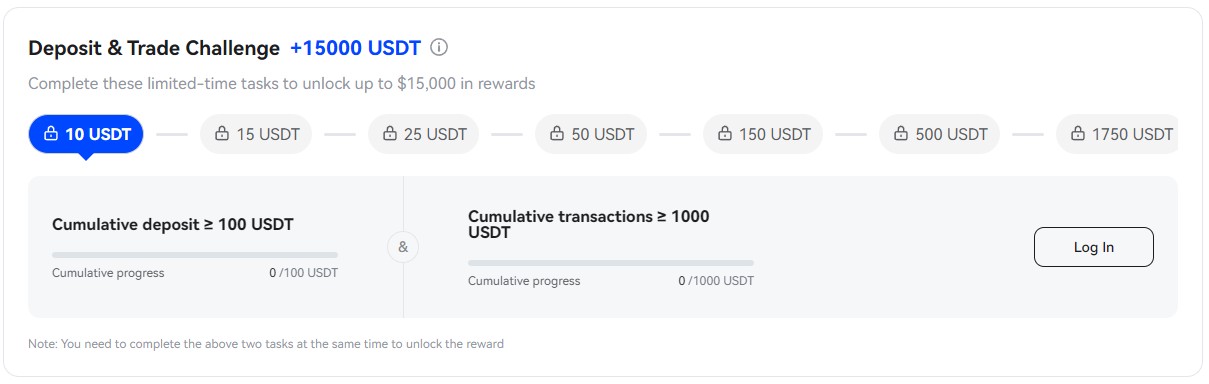Click the lock icon on 15 USDT tier
Image resolution: width=1209 pixels, height=384 pixels.
[x=222, y=134]
